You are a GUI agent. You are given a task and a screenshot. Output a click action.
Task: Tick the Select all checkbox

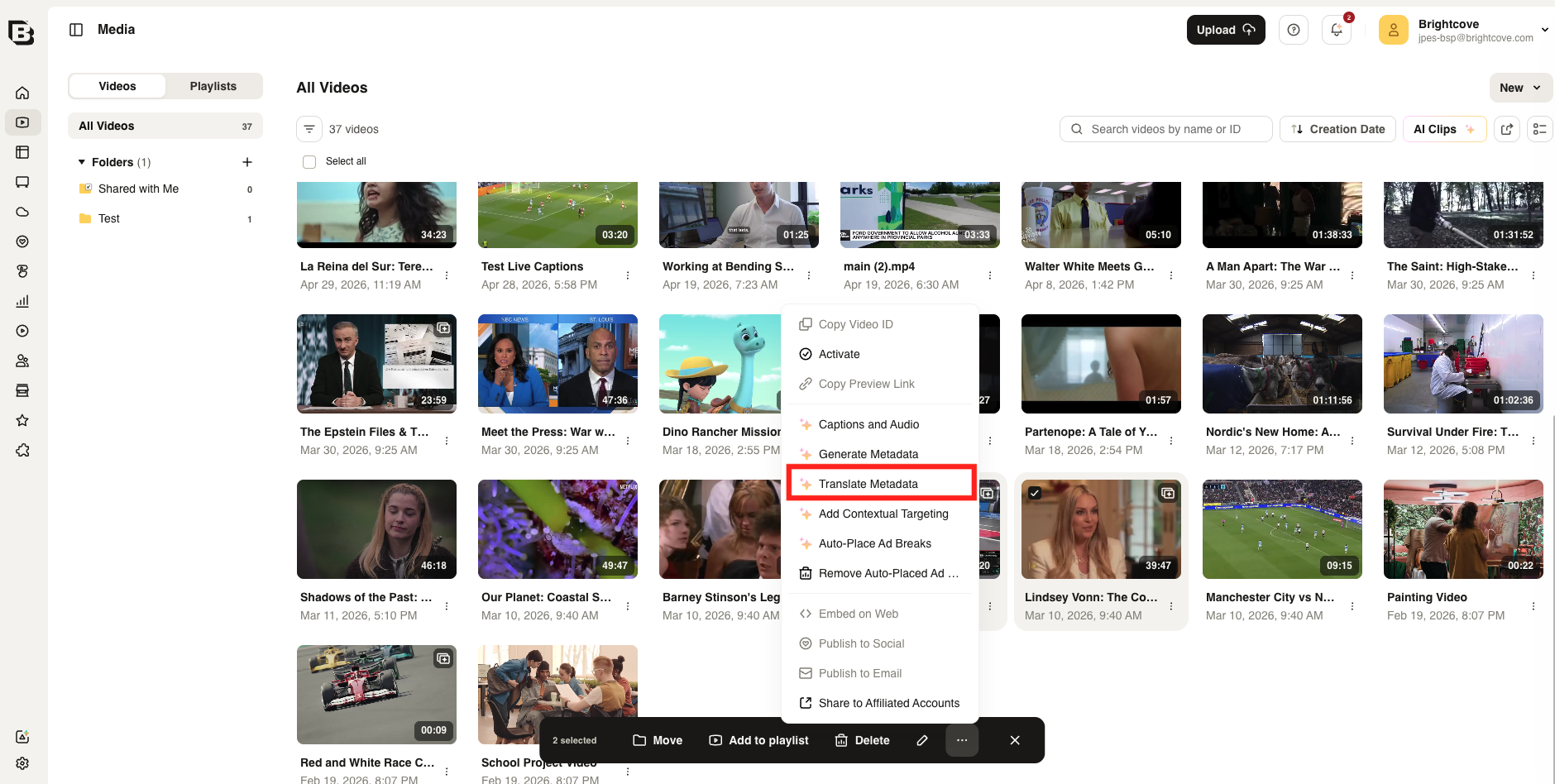point(309,162)
